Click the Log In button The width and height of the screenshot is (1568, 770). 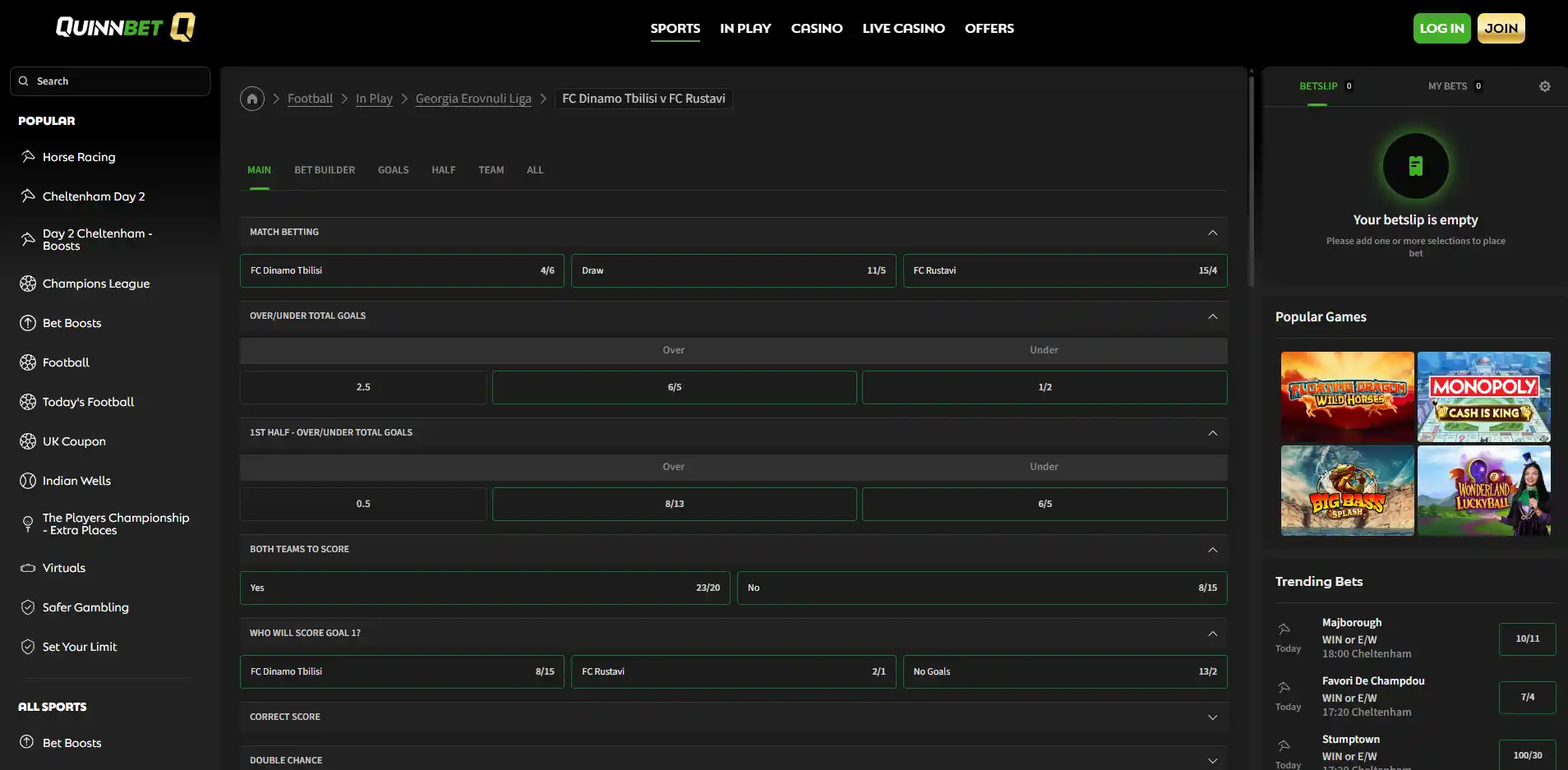coord(1441,28)
